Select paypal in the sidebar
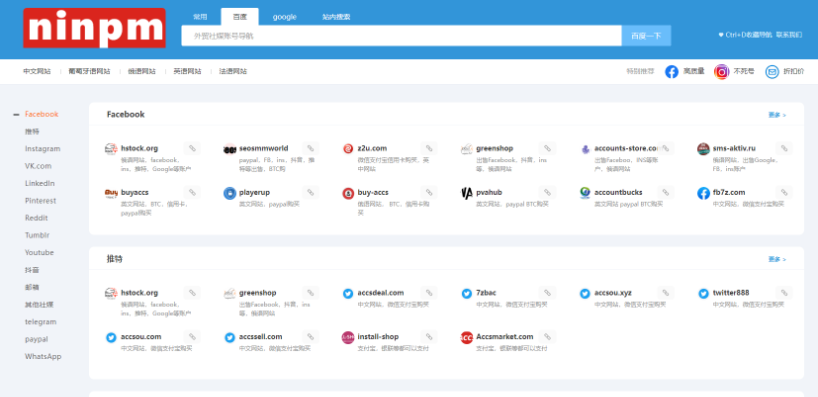 [x=36, y=339]
